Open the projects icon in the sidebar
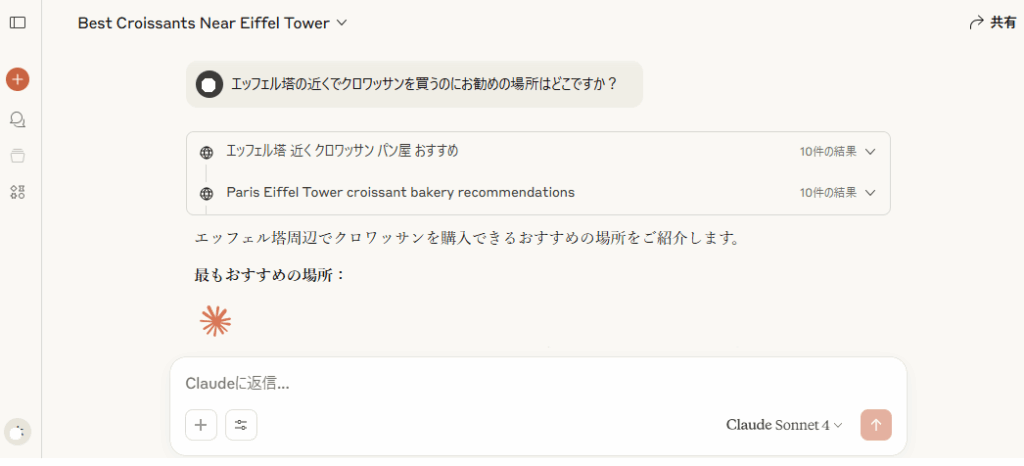 click(18, 155)
